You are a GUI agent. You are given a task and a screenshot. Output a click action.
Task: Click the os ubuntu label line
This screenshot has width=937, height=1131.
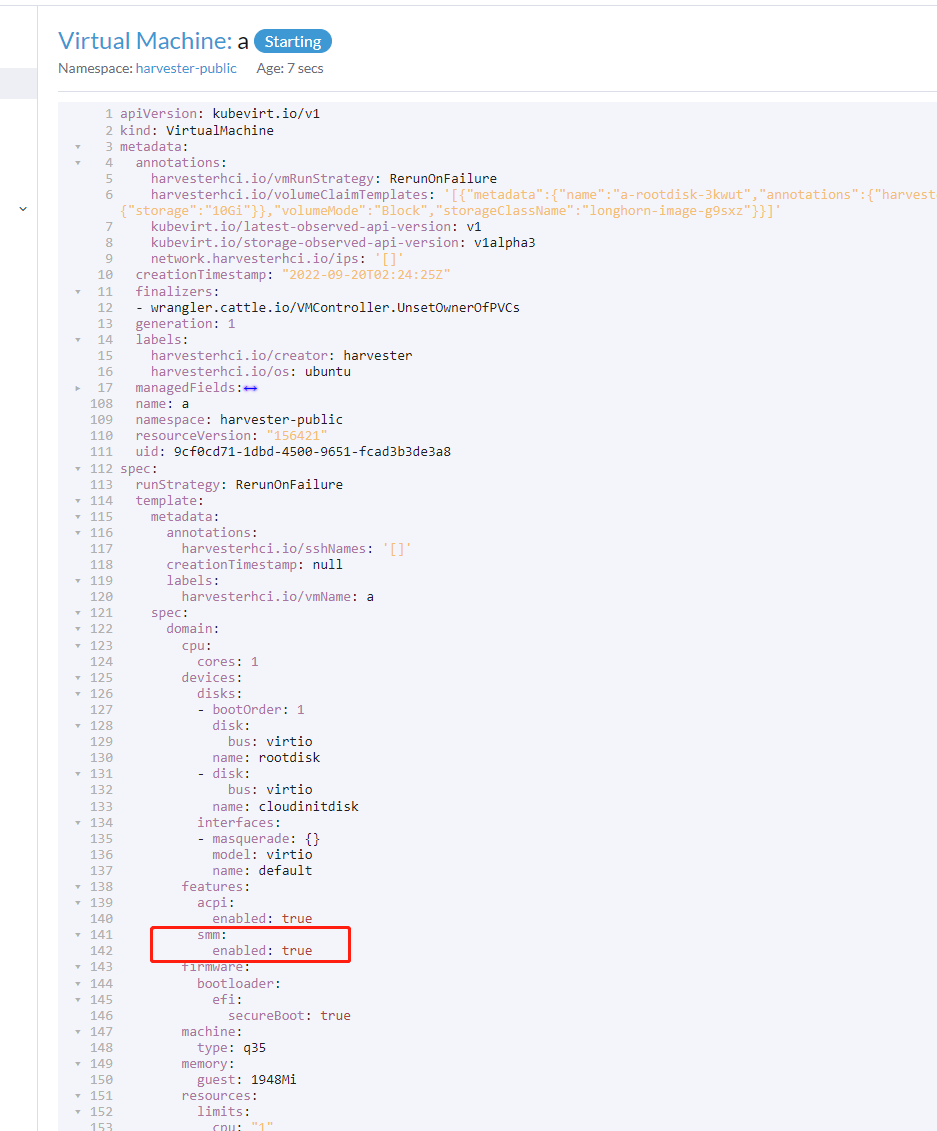(251, 371)
